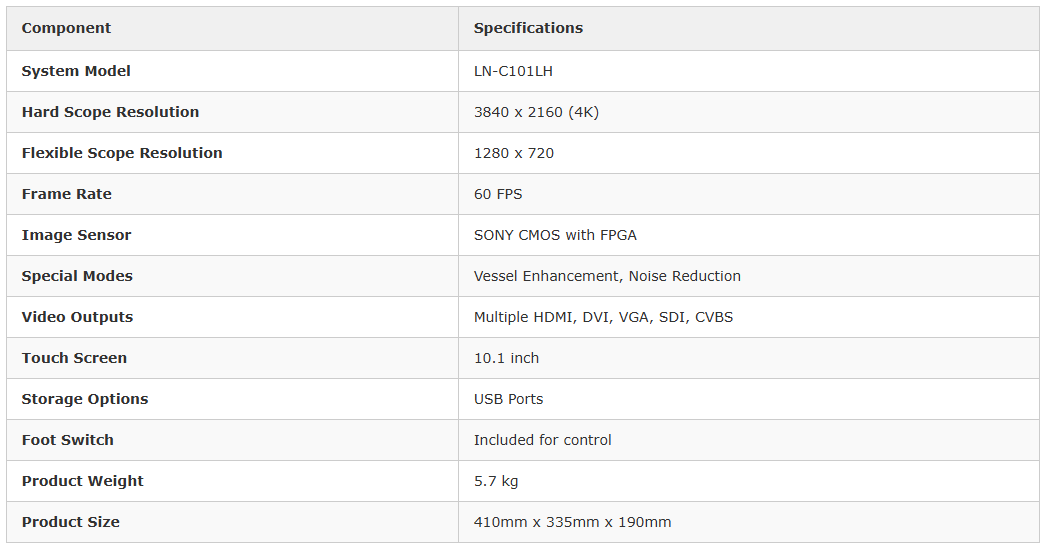Select the Product Weight row label

point(83,481)
